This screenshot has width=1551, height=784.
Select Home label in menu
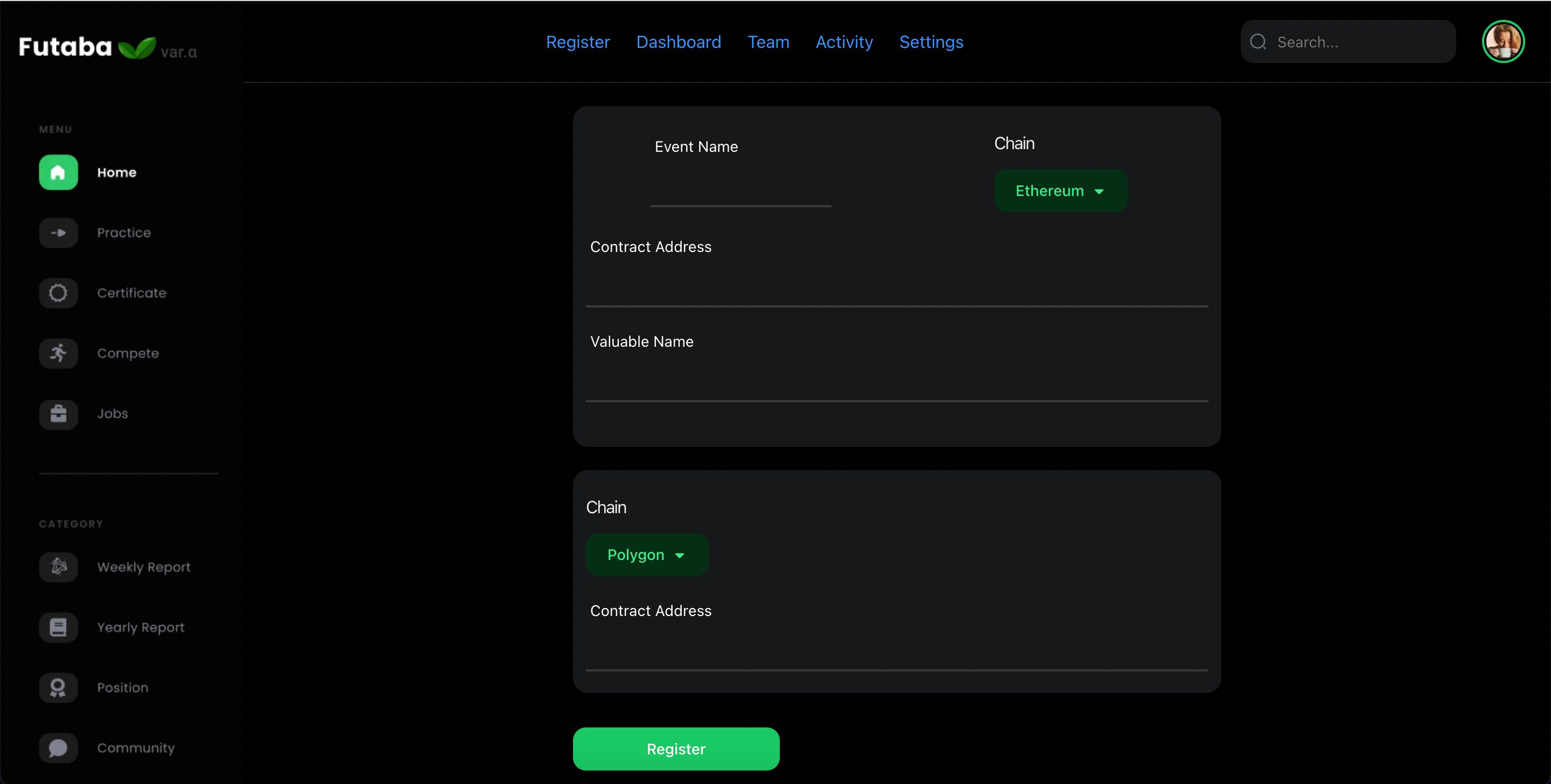click(117, 172)
